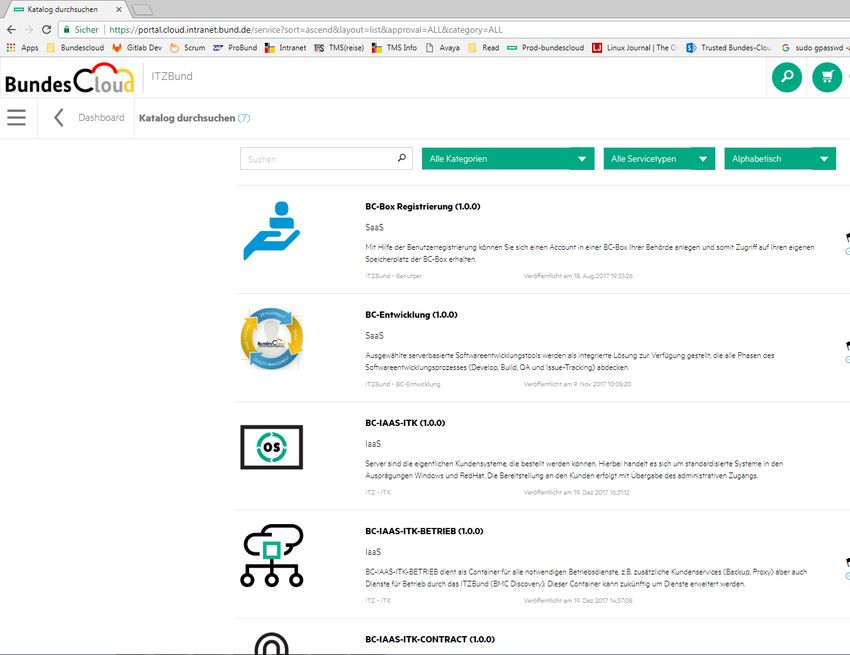Open the TMS(reise) bookmark
850x655 pixels.
click(339, 48)
